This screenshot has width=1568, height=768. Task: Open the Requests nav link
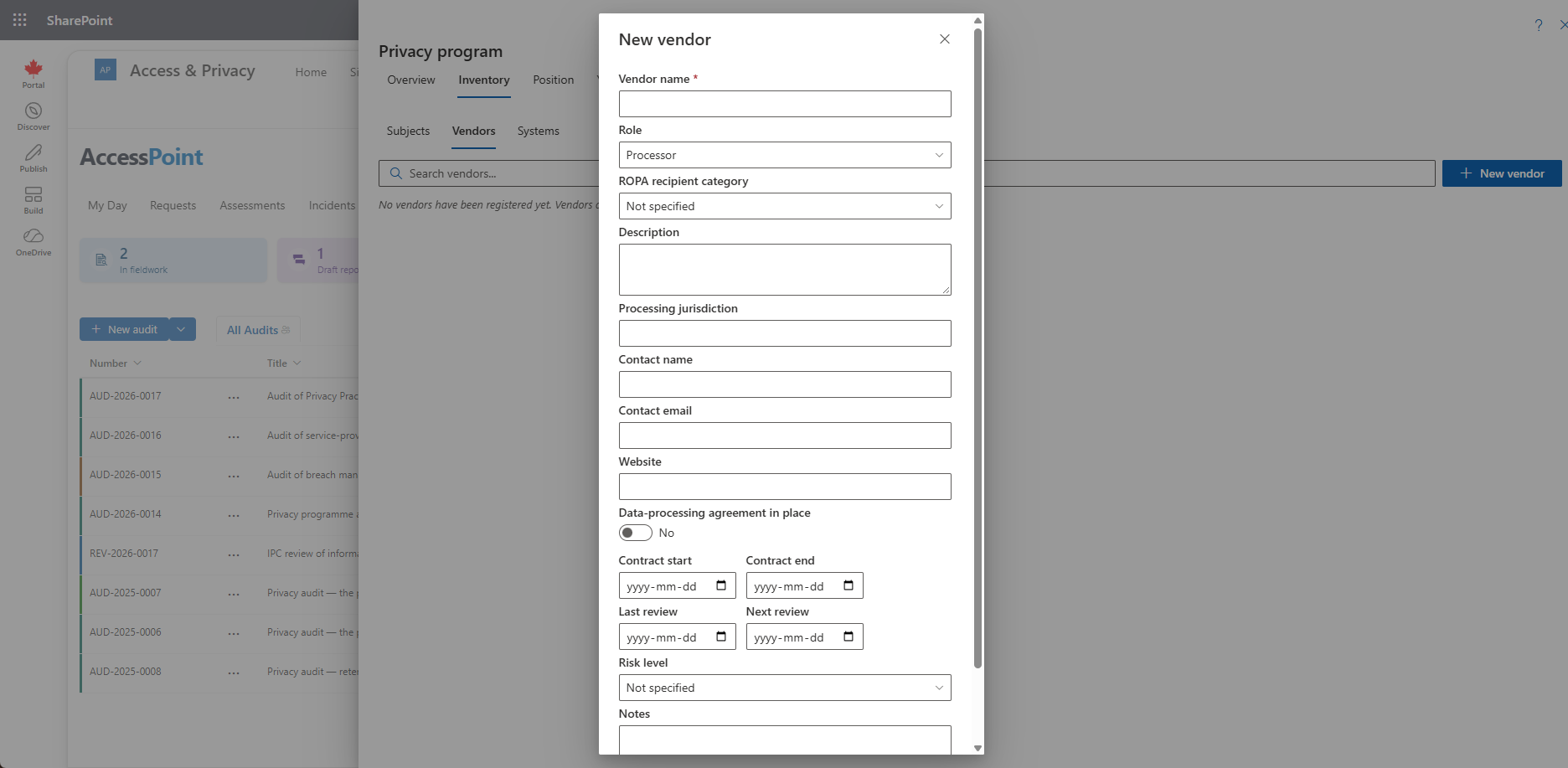[x=173, y=205]
